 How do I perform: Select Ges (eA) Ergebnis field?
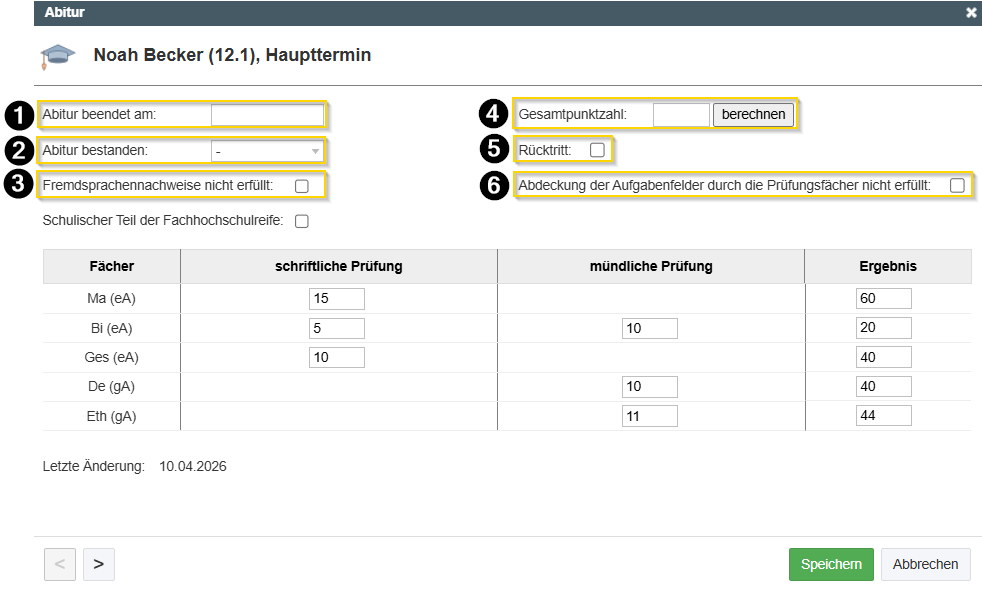point(883,358)
